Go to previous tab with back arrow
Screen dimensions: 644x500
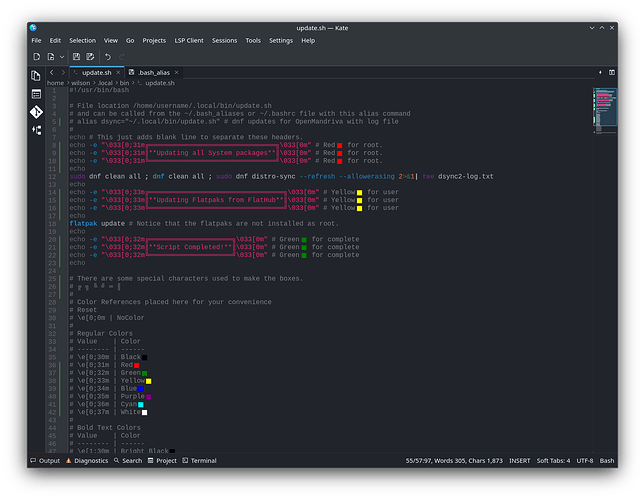[x=52, y=72]
